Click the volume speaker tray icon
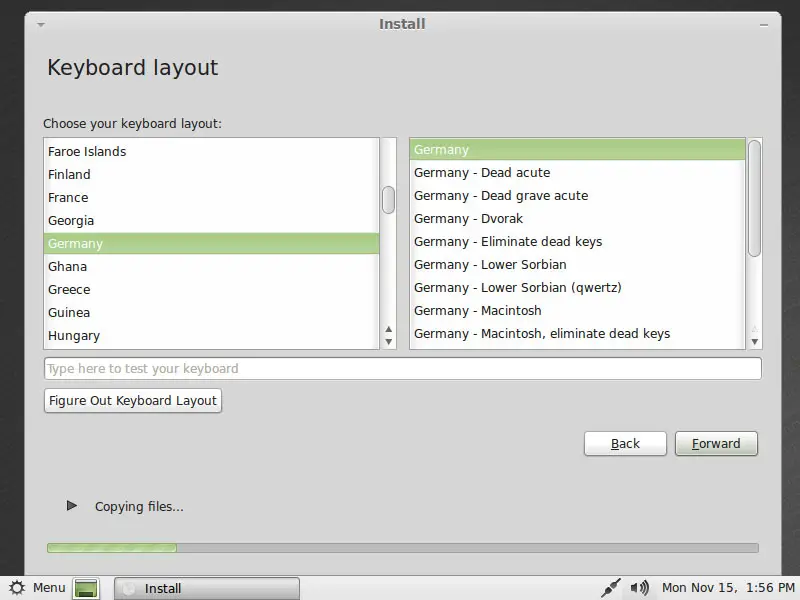Viewport: 800px width, 600px height. tap(639, 588)
